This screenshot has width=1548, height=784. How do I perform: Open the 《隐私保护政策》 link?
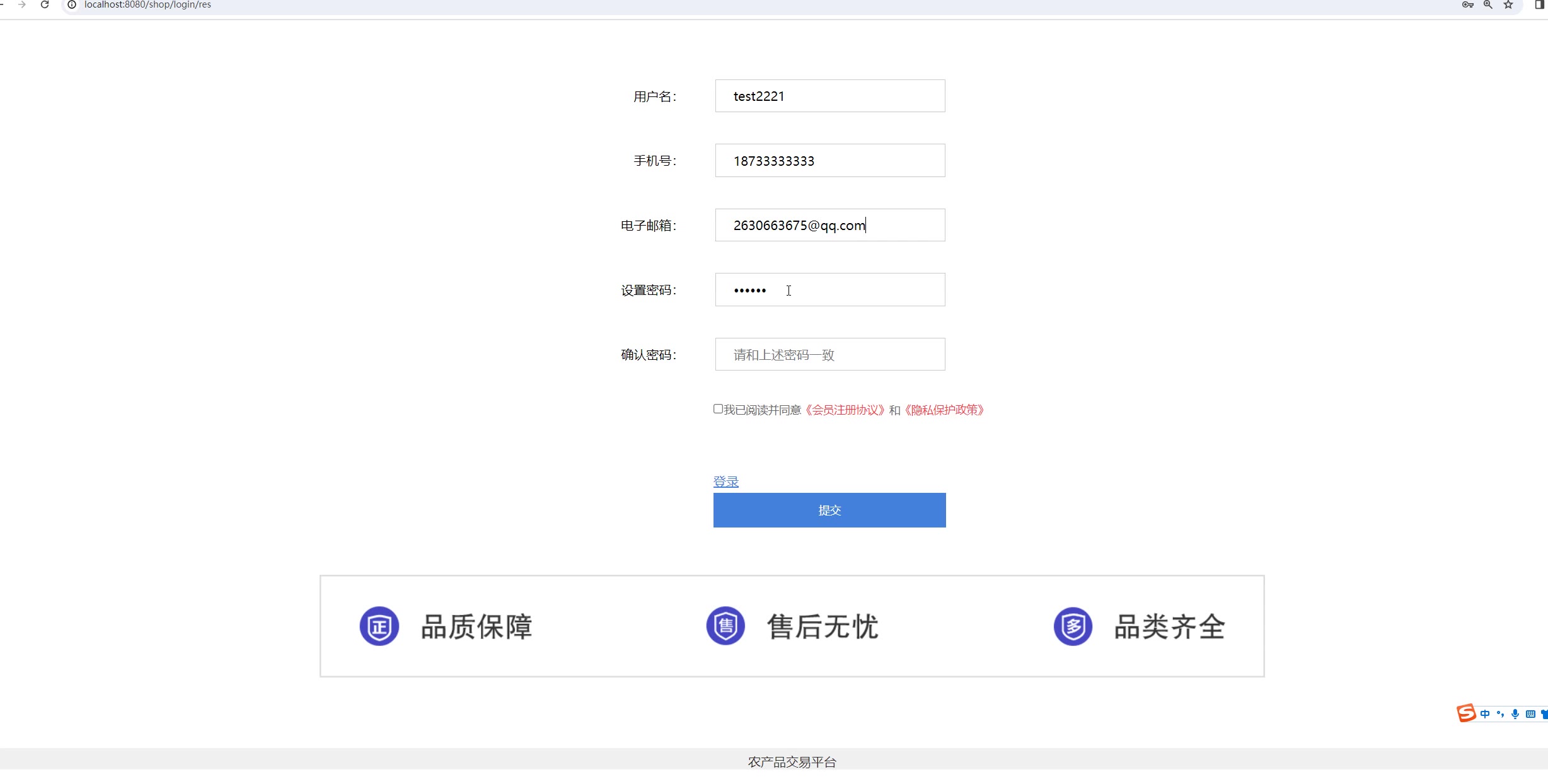[x=944, y=410]
